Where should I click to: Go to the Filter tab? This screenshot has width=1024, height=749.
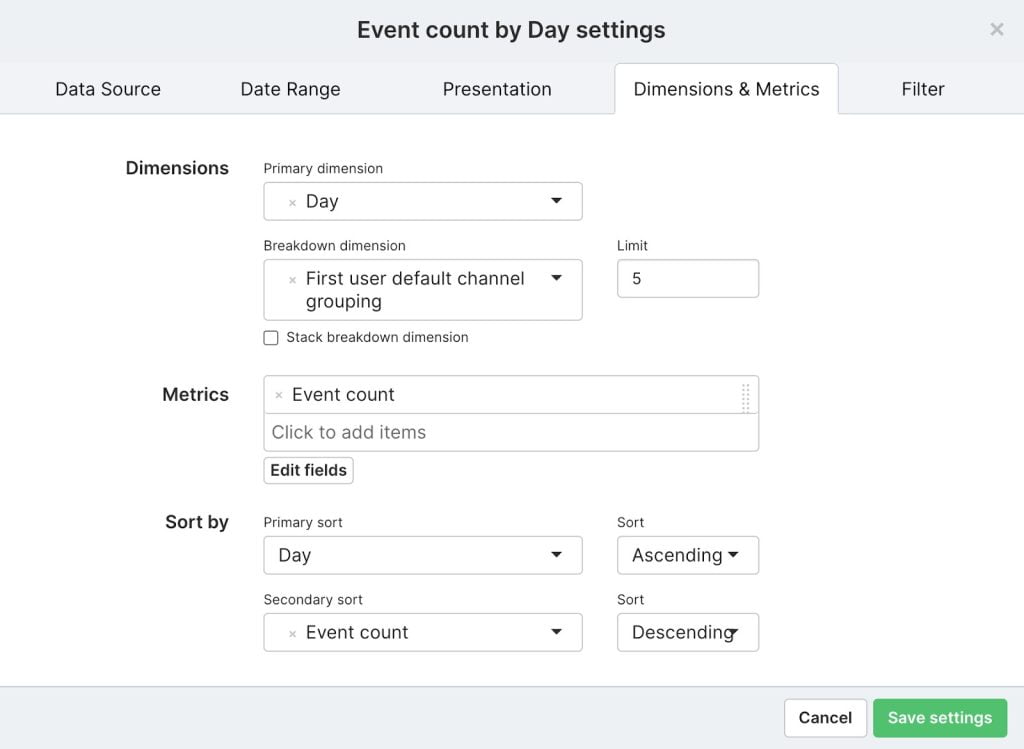click(x=923, y=89)
